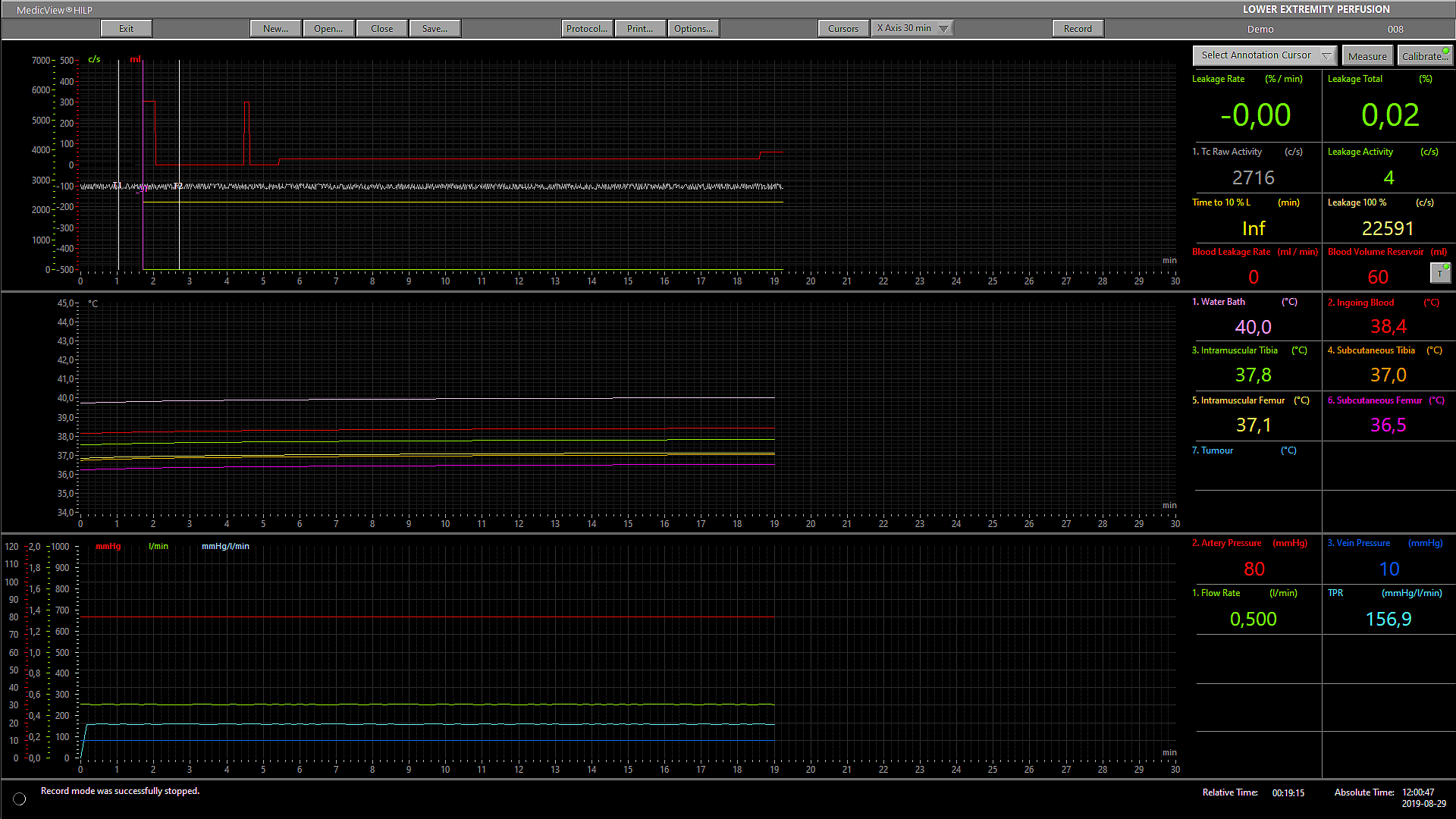
Task: Click the Calibrate button with green LED
Action: 1425,56
